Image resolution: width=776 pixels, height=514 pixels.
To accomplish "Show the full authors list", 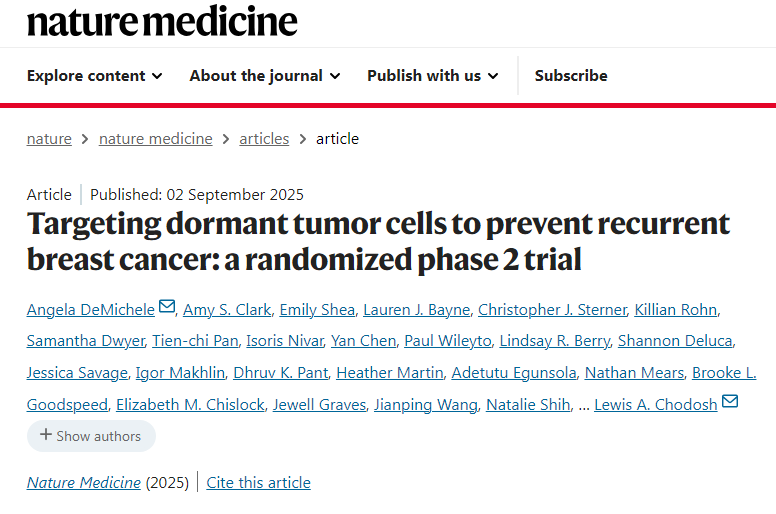I will coord(91,436).
